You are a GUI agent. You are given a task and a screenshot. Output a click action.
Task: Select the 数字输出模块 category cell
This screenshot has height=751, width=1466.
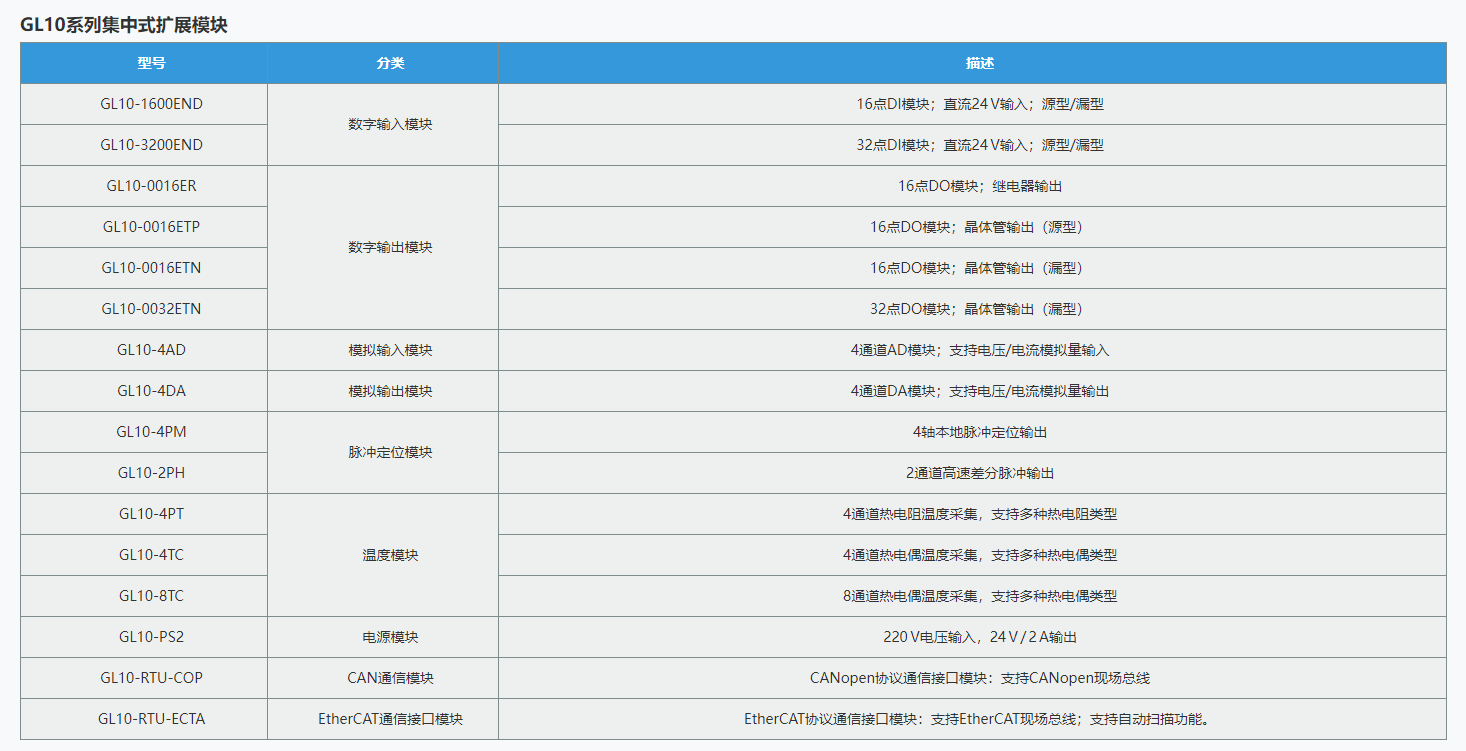click(390, 247)
